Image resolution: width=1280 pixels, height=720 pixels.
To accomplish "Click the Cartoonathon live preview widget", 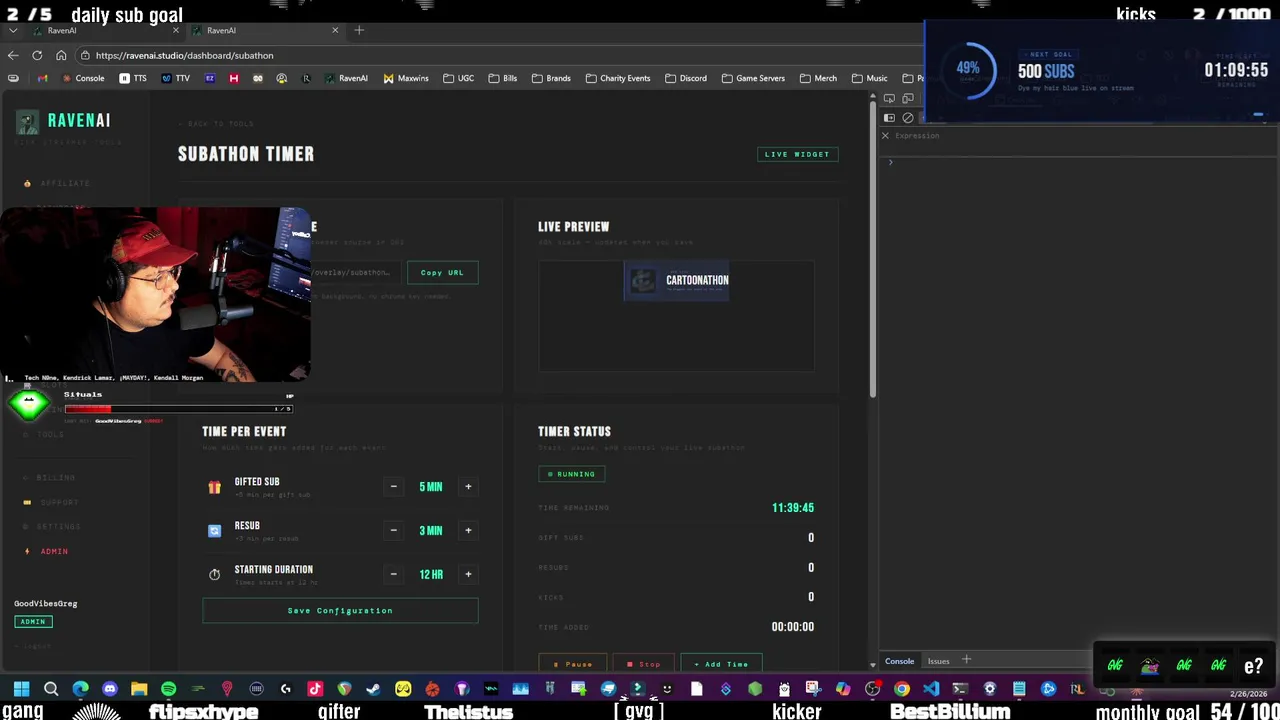I will 677,281.
